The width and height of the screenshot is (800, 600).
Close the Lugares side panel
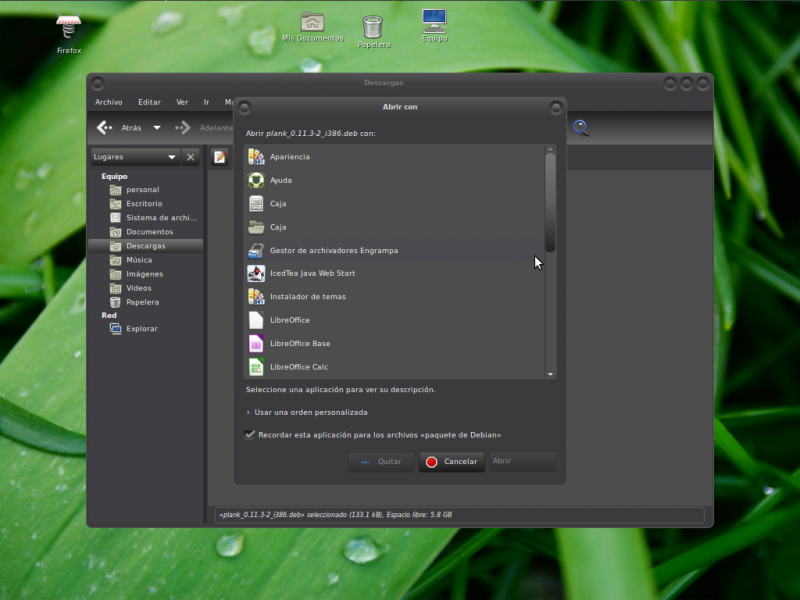tap(190, 157)
